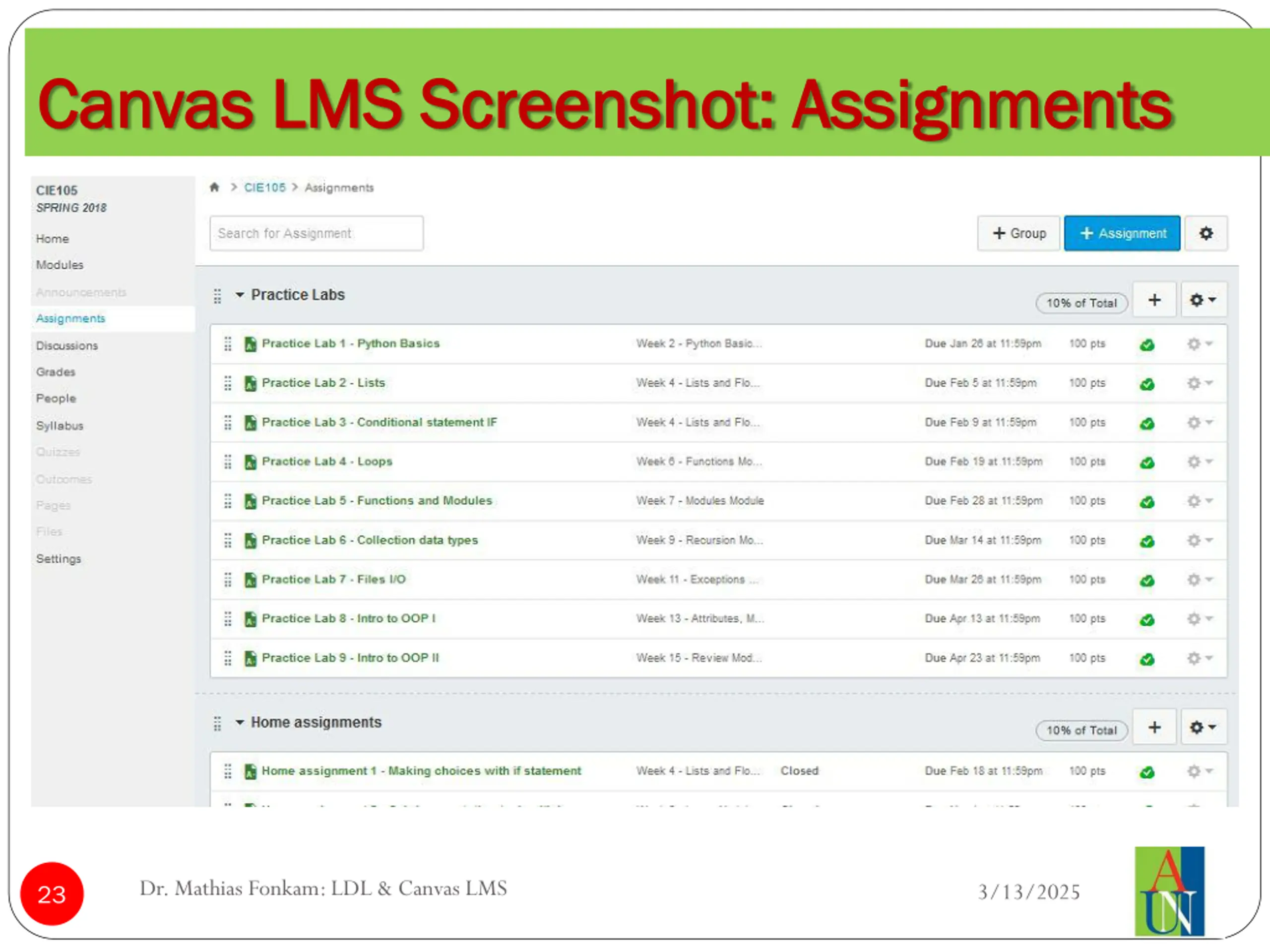Add assignment to Home assignments group

1154,727
